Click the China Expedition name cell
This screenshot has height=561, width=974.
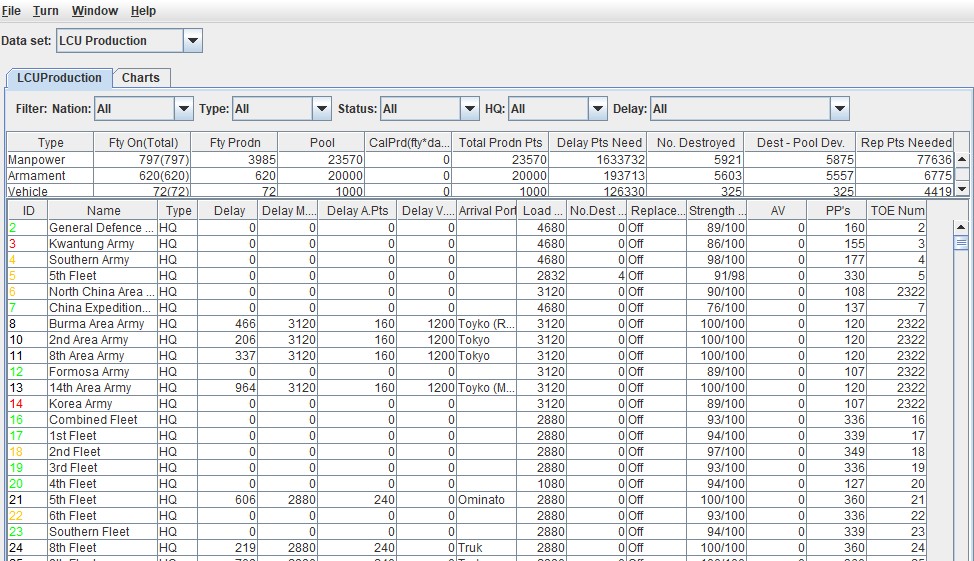(102, 308)
